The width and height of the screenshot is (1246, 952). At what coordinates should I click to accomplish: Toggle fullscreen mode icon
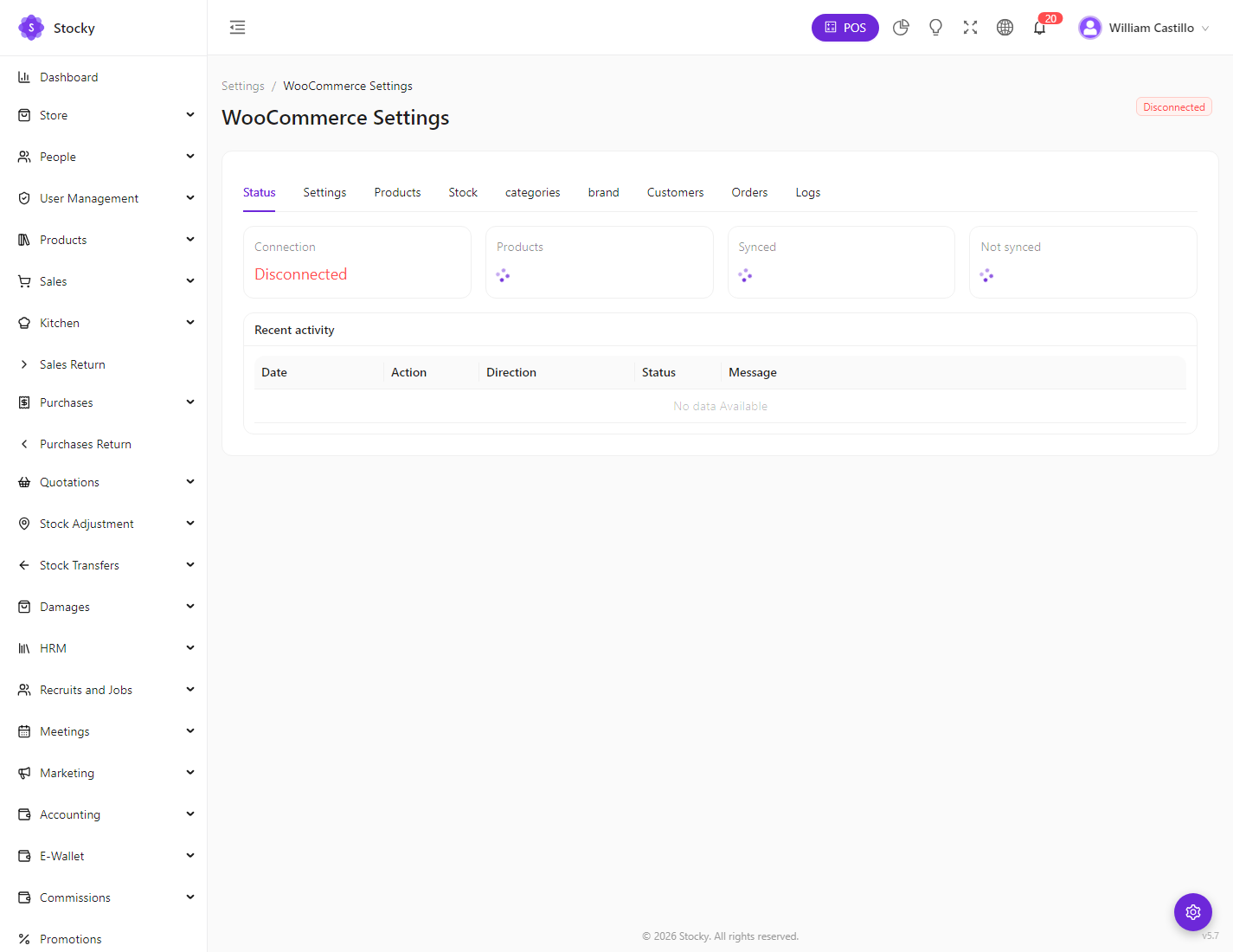[x=970, y=28]
